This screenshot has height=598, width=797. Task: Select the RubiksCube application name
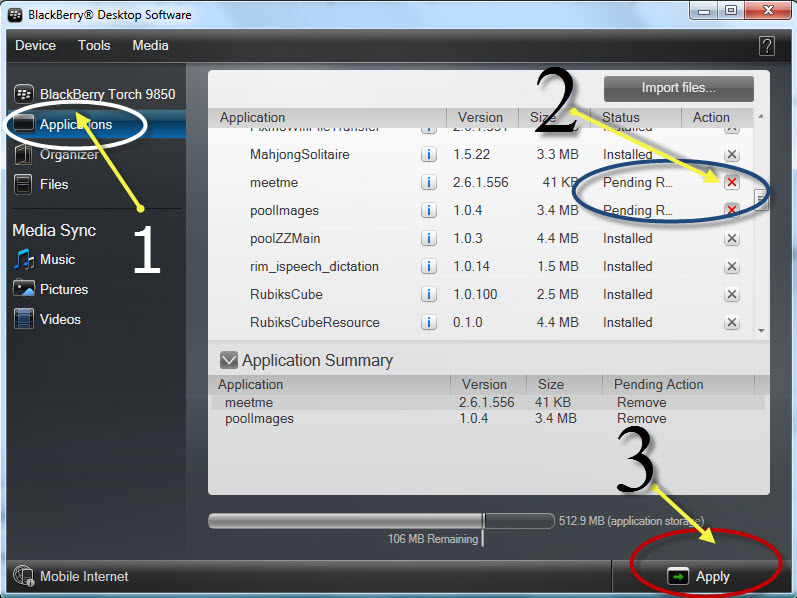coord(286,294)
